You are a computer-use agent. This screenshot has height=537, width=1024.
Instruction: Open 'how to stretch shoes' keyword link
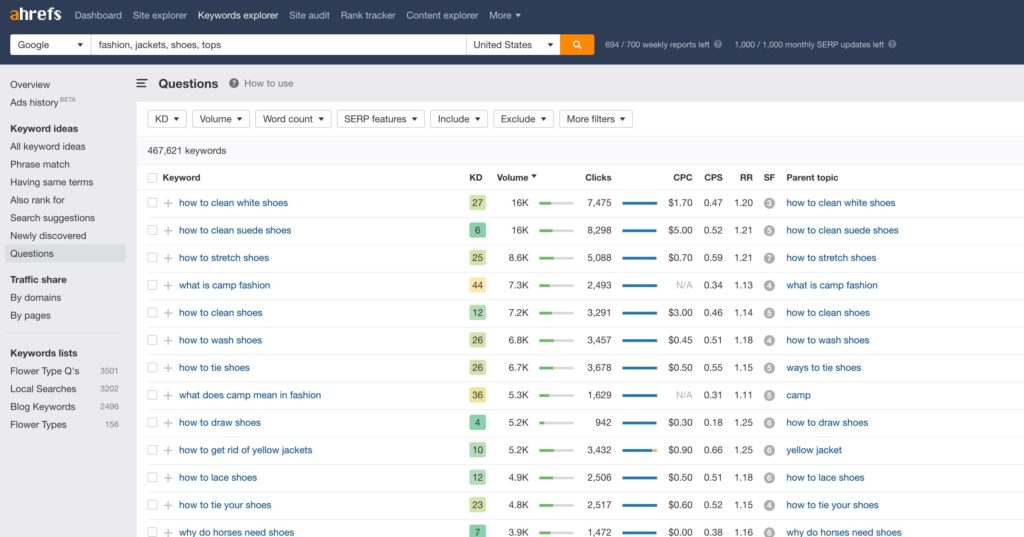point(224,257)
